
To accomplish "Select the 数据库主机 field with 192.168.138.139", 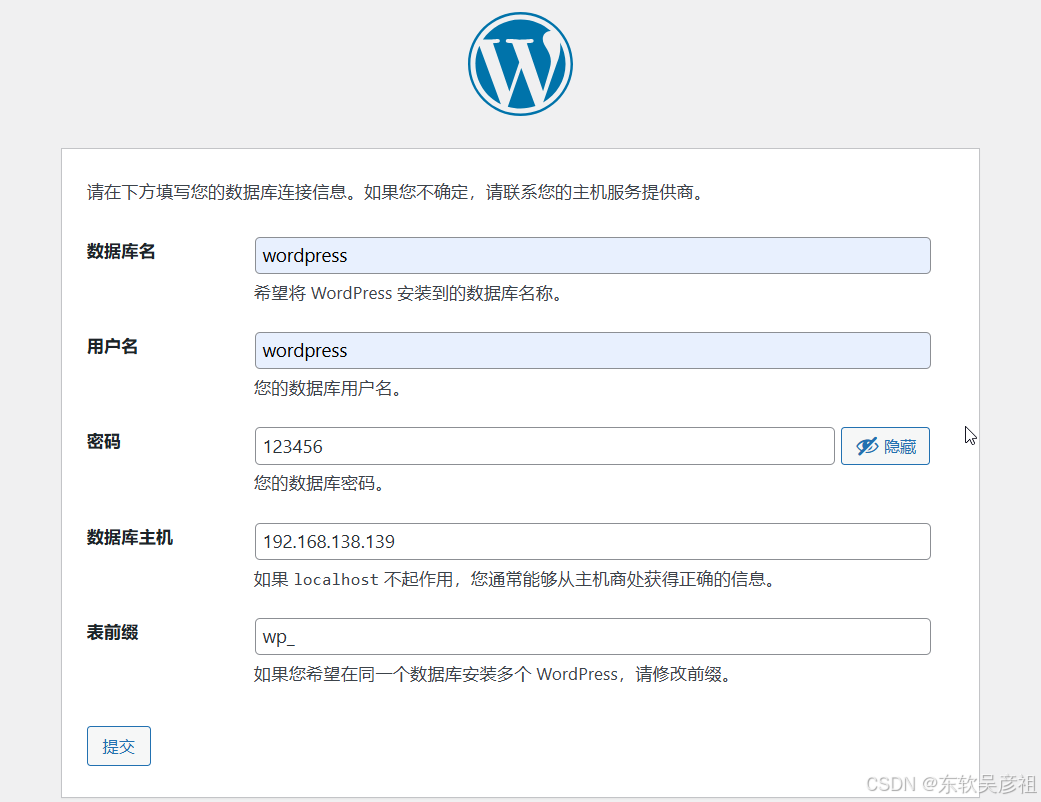I will click(592, 542).
